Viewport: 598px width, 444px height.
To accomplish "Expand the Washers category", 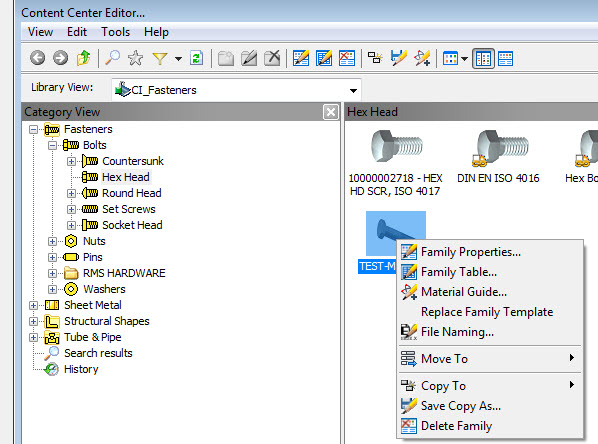I will coord(53,290).
